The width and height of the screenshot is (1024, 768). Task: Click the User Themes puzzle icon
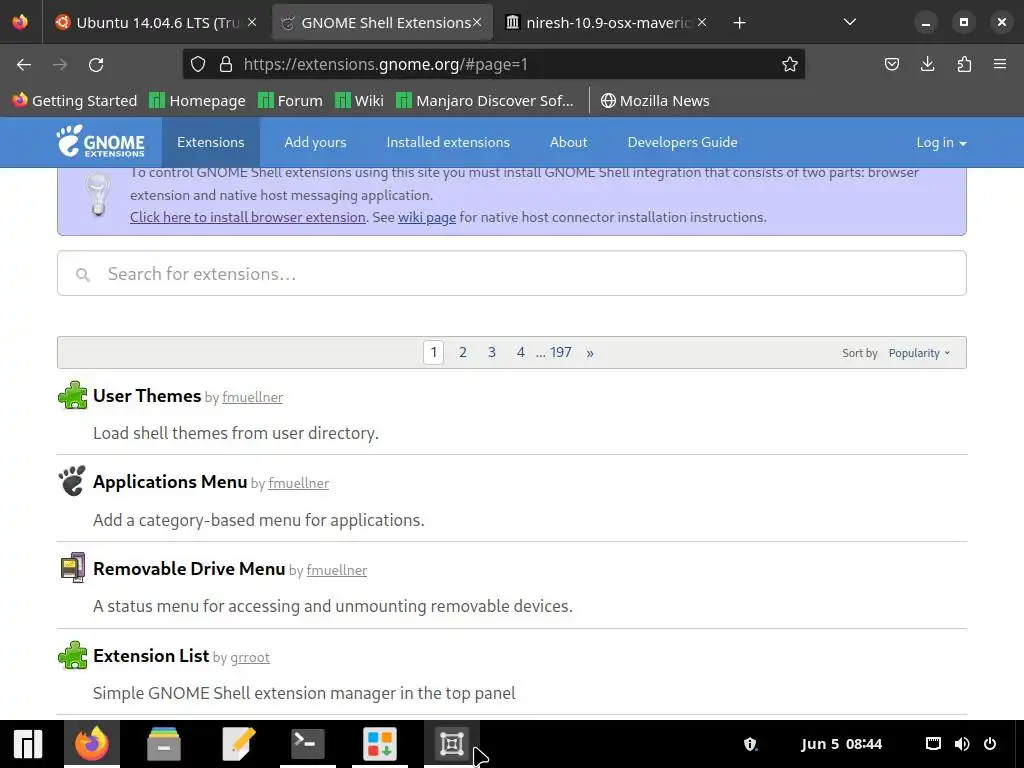click(x=72, y=396)
